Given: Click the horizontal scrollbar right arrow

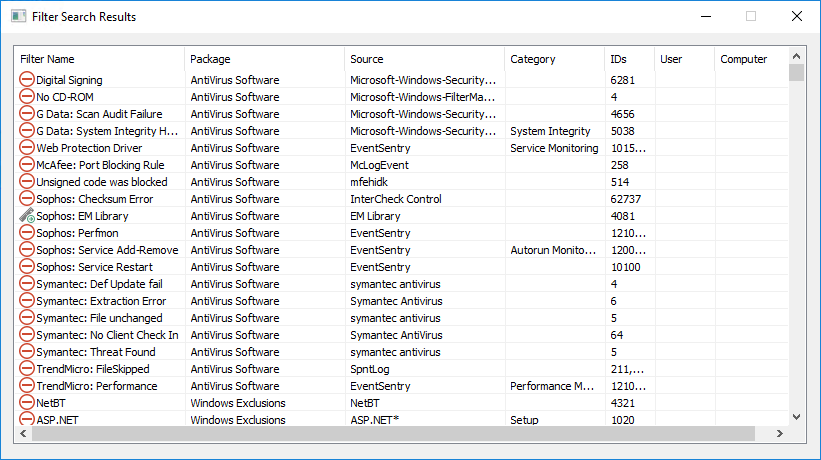Looking at the screenshot, I should 780,433.
